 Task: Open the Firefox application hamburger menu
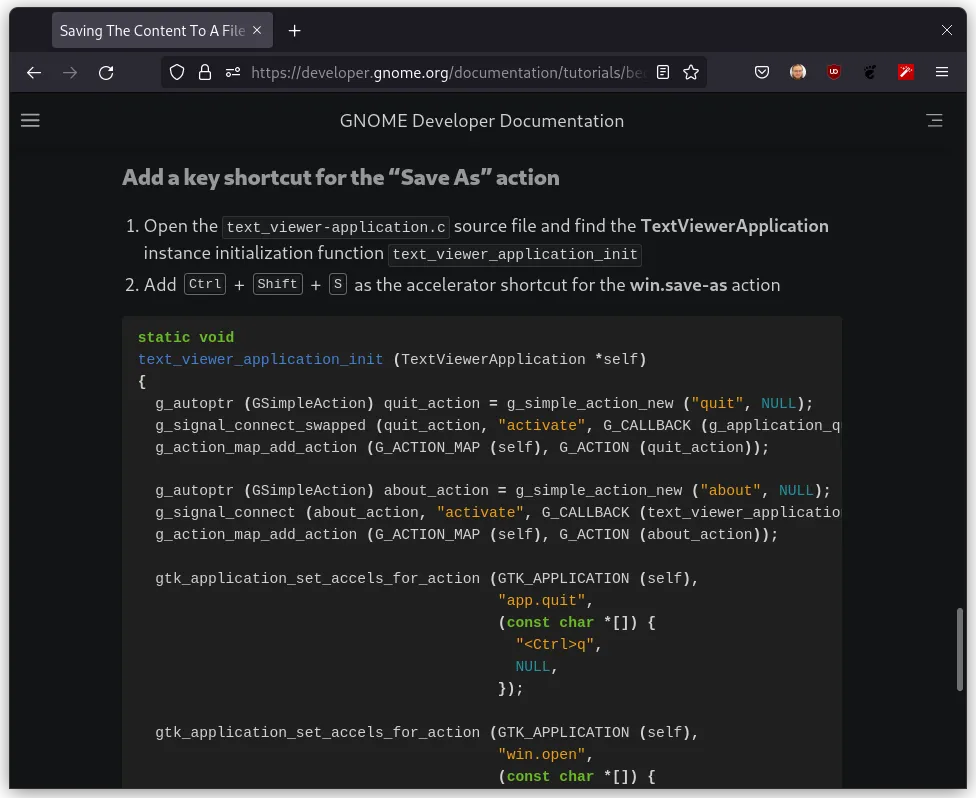coord(942,72)
